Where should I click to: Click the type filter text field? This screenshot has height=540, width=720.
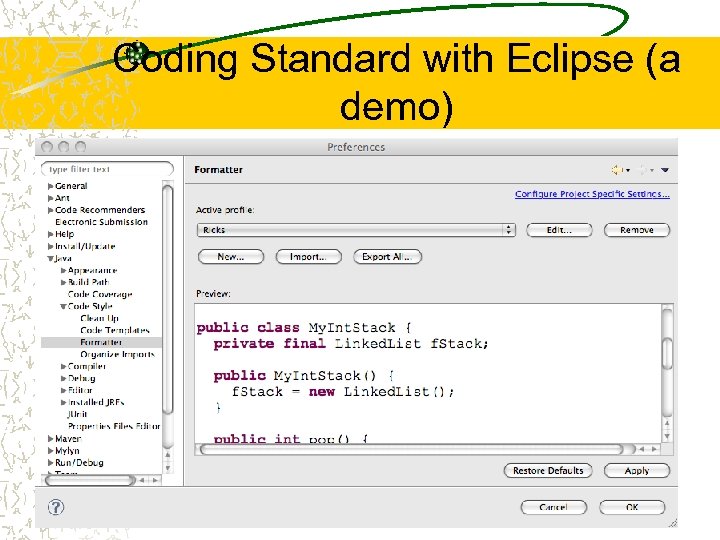[107, 169]
